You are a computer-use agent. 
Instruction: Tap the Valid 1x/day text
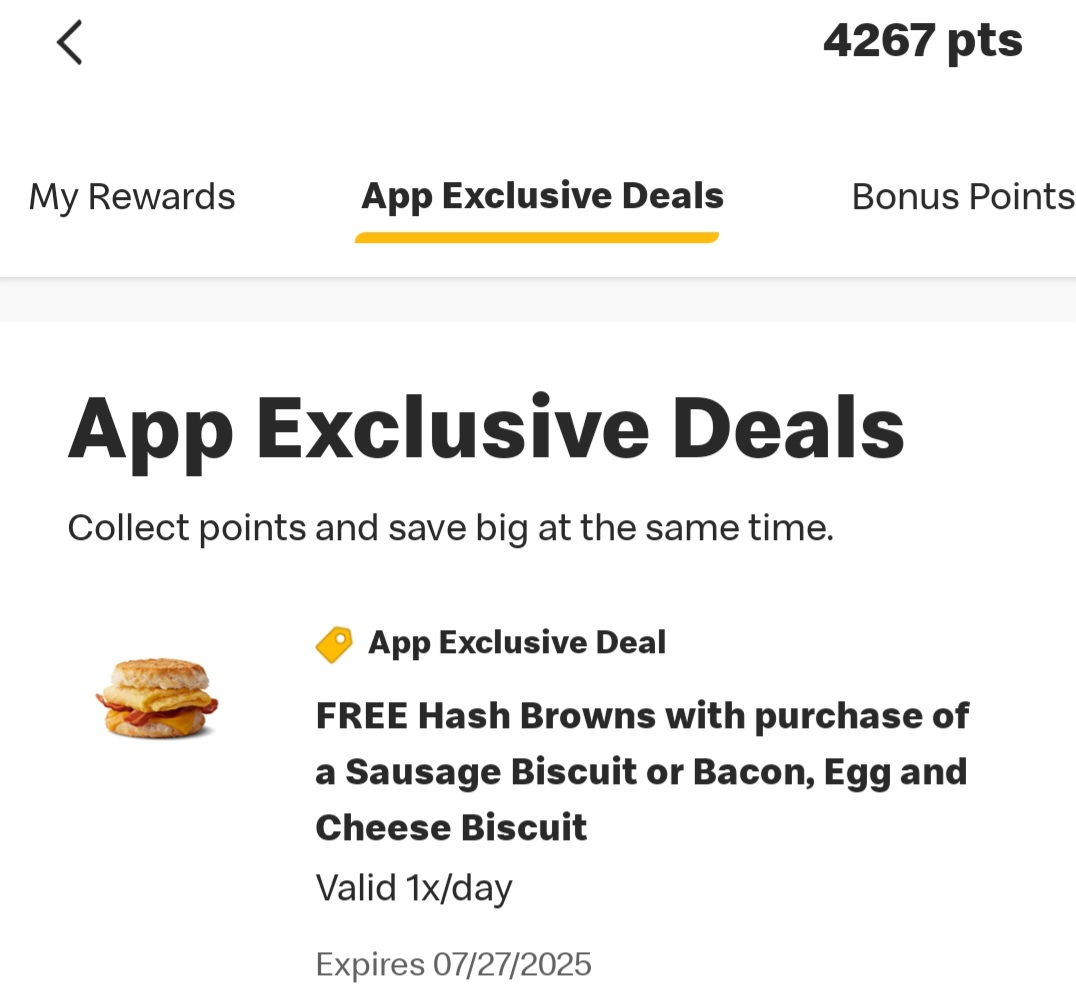pos(414,888)
